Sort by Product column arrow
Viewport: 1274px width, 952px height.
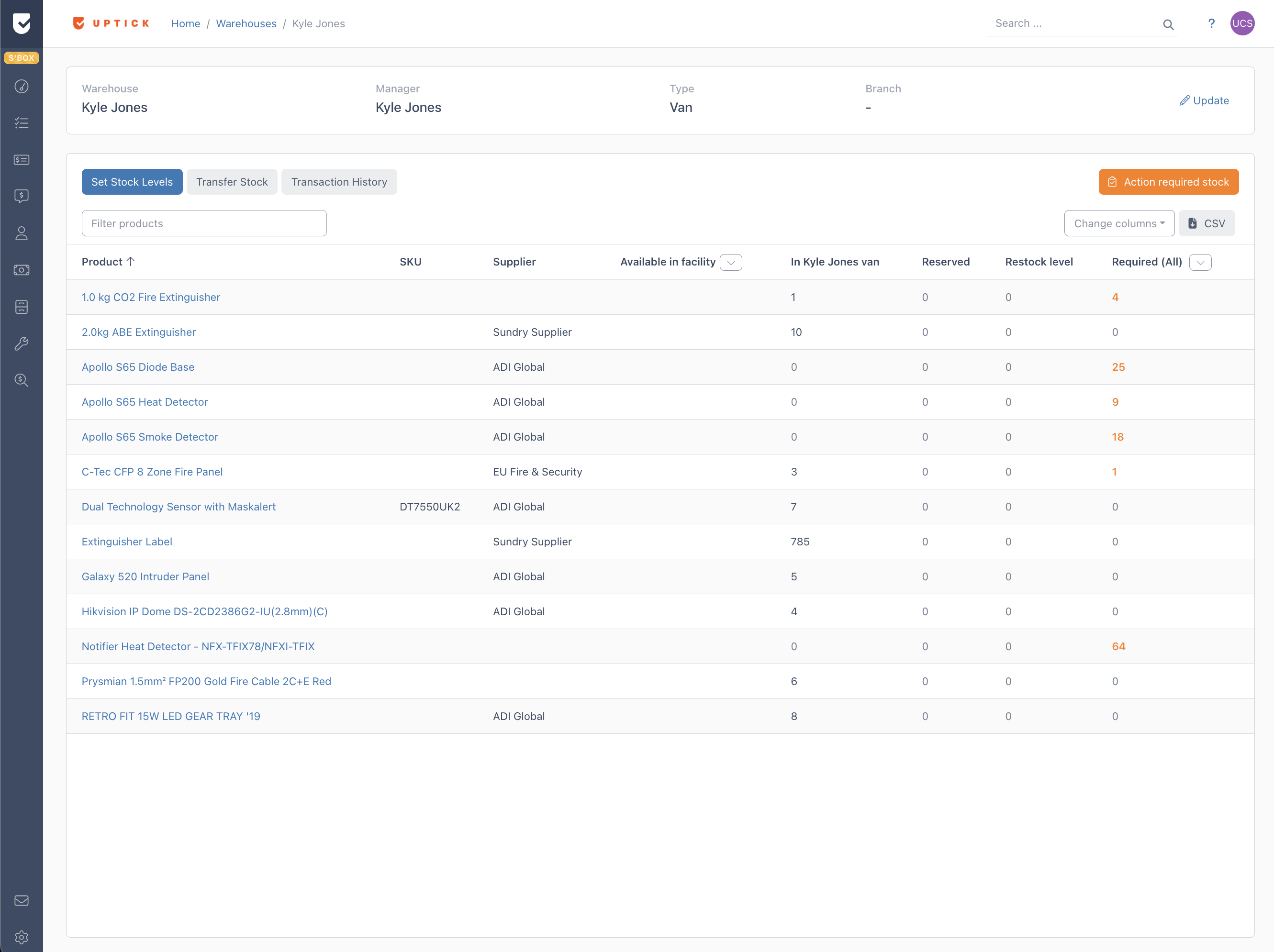[131, 262]
